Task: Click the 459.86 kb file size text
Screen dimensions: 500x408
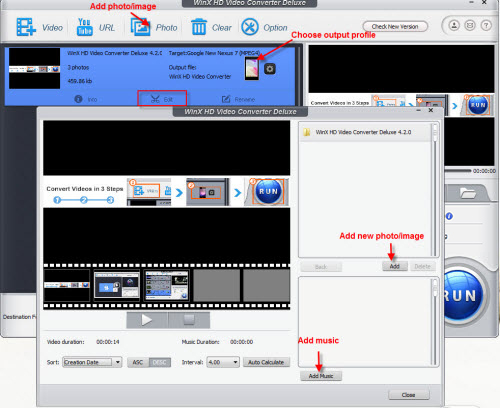Action: point(80,81)
